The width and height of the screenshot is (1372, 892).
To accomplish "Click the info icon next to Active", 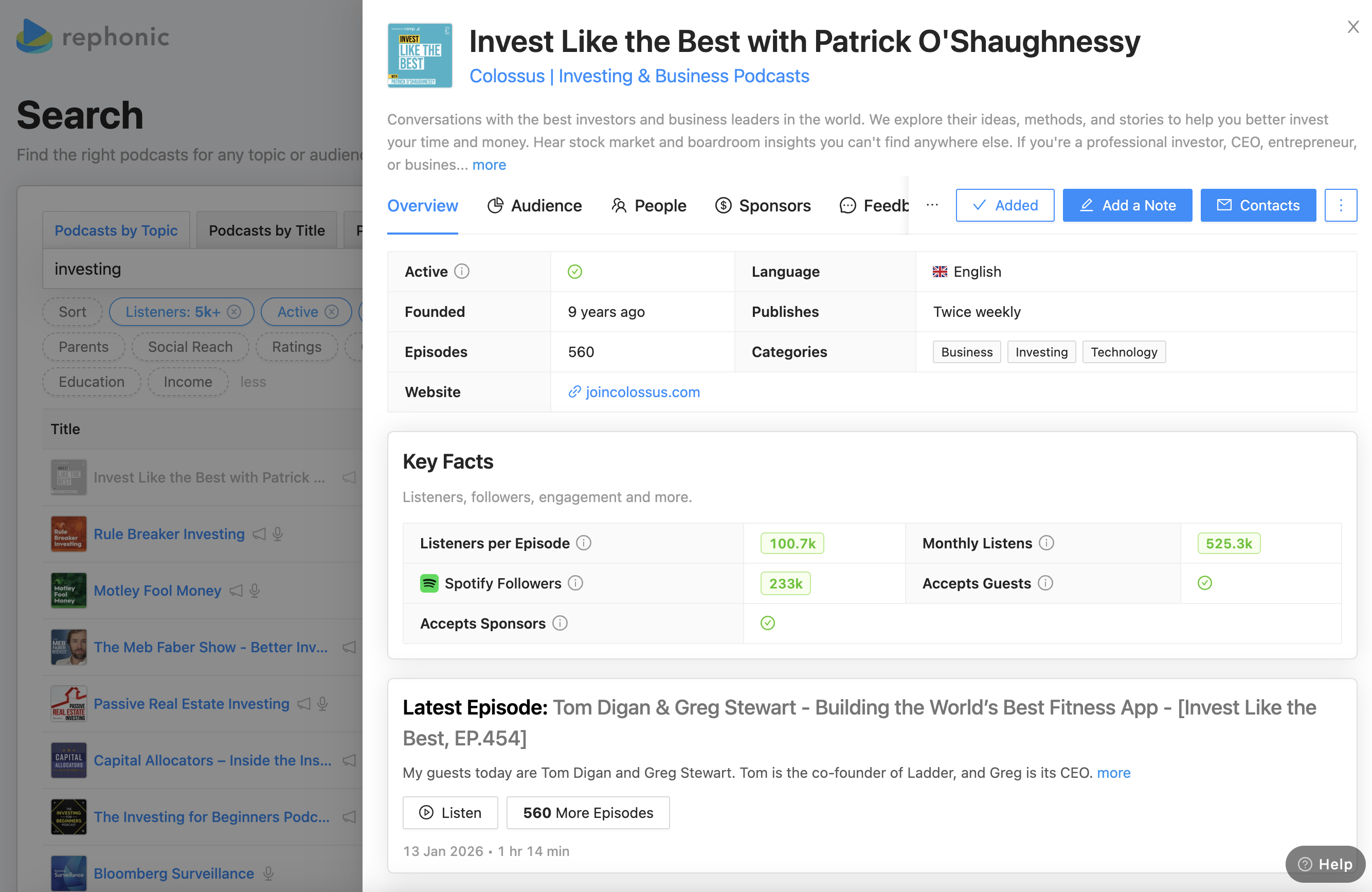I will pos(462,271).
